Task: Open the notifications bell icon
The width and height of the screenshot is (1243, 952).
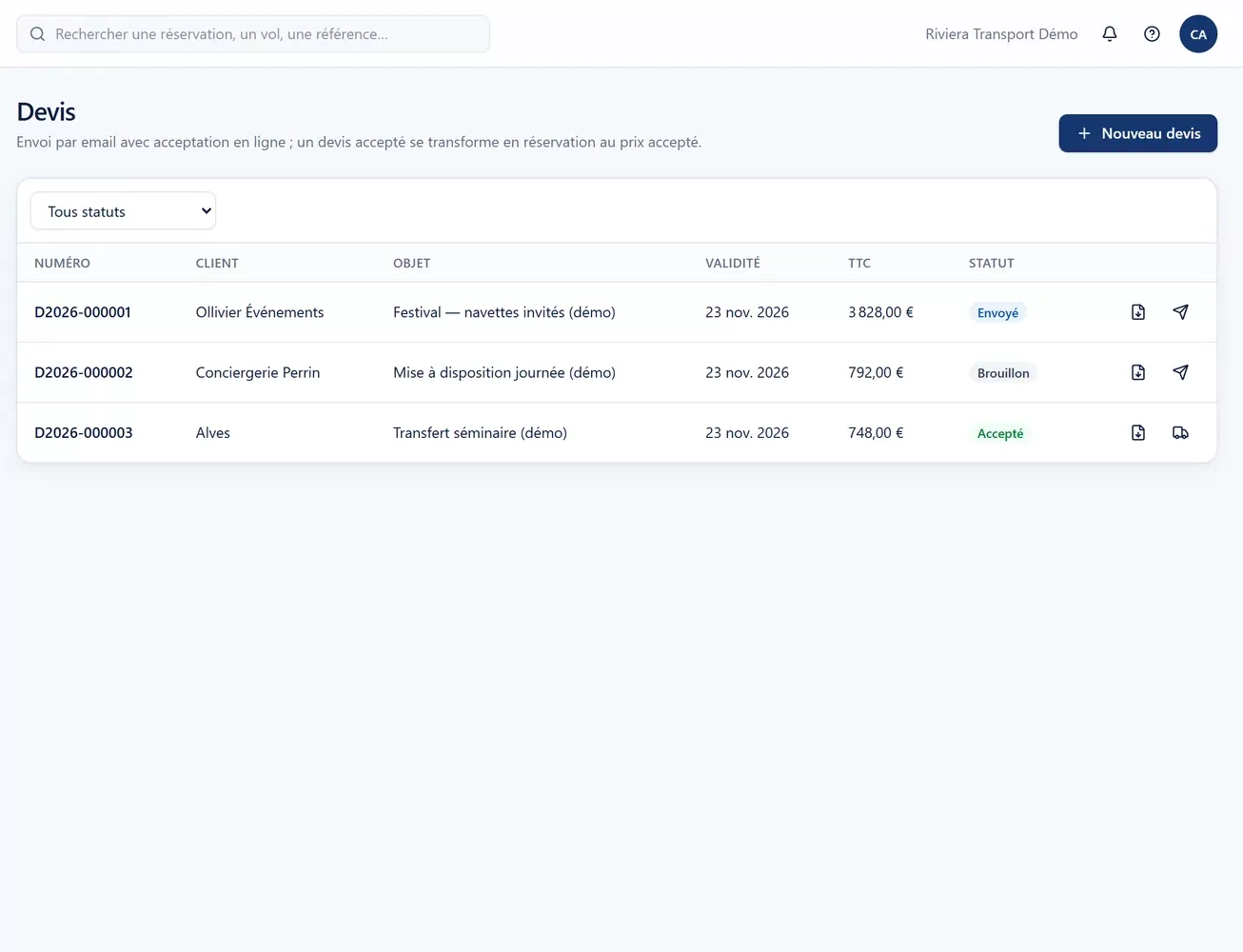Action: 1110,34
